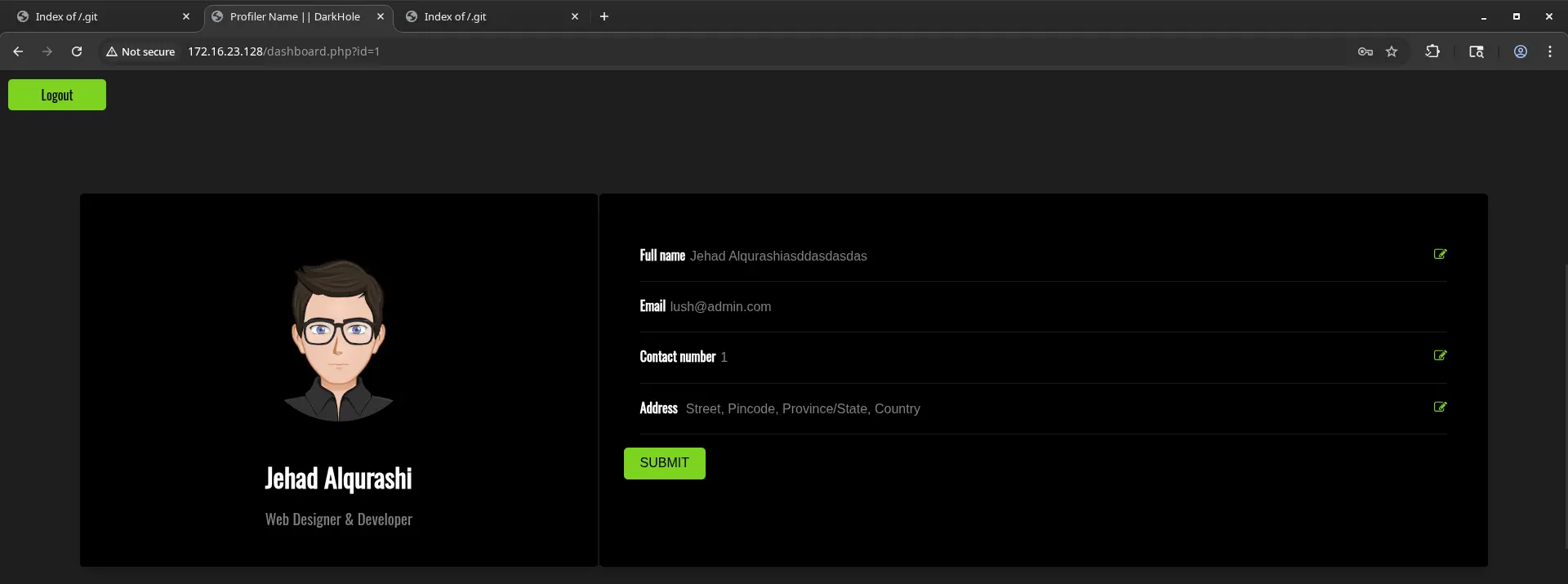Go back to the previous page
Image resolution: width=1568 pixels, height=584 pixels.
click(x=18, y=51)
